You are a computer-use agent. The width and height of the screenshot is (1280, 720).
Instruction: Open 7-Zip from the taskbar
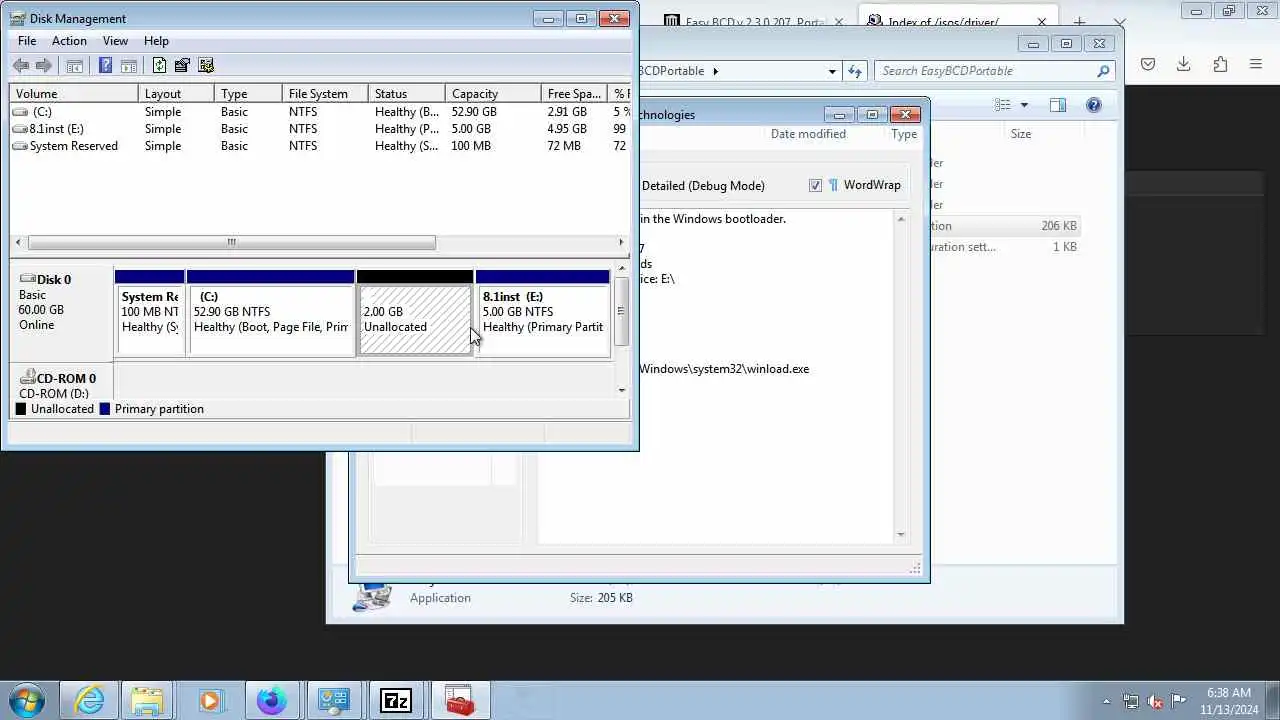396,700
